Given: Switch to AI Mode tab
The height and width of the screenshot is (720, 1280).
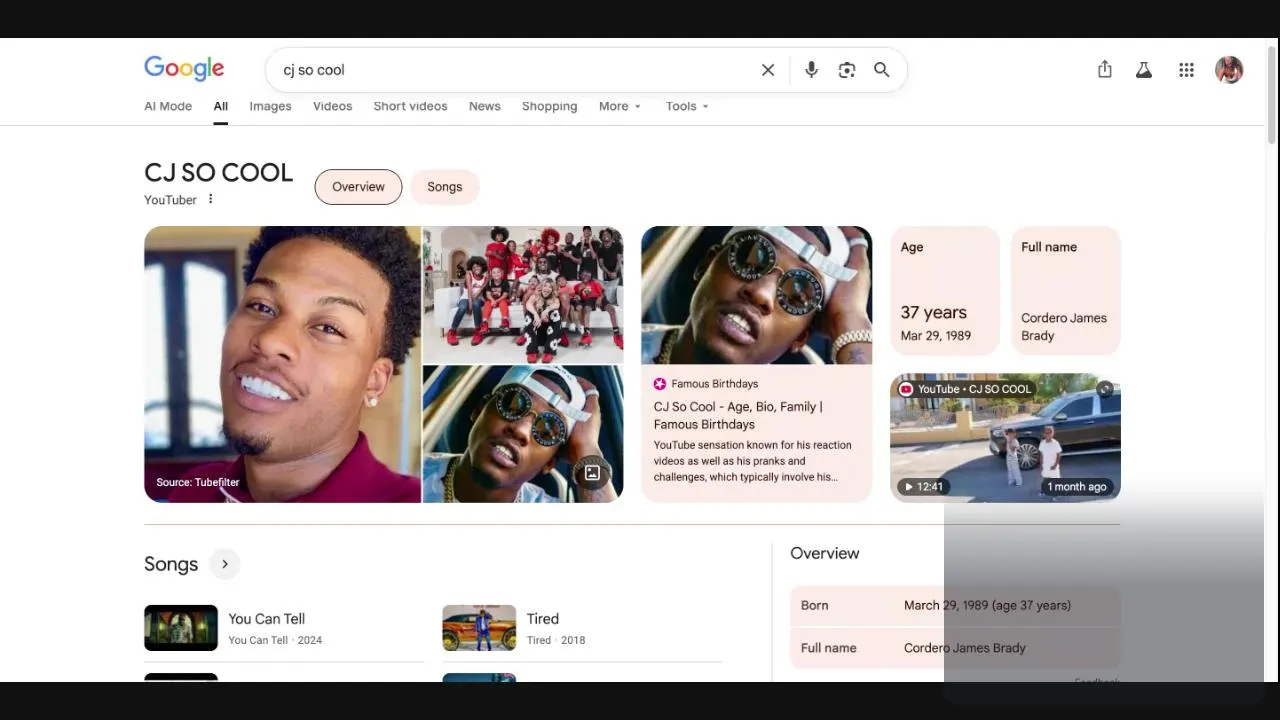Looking at the screenshot, I should point(168,106).
